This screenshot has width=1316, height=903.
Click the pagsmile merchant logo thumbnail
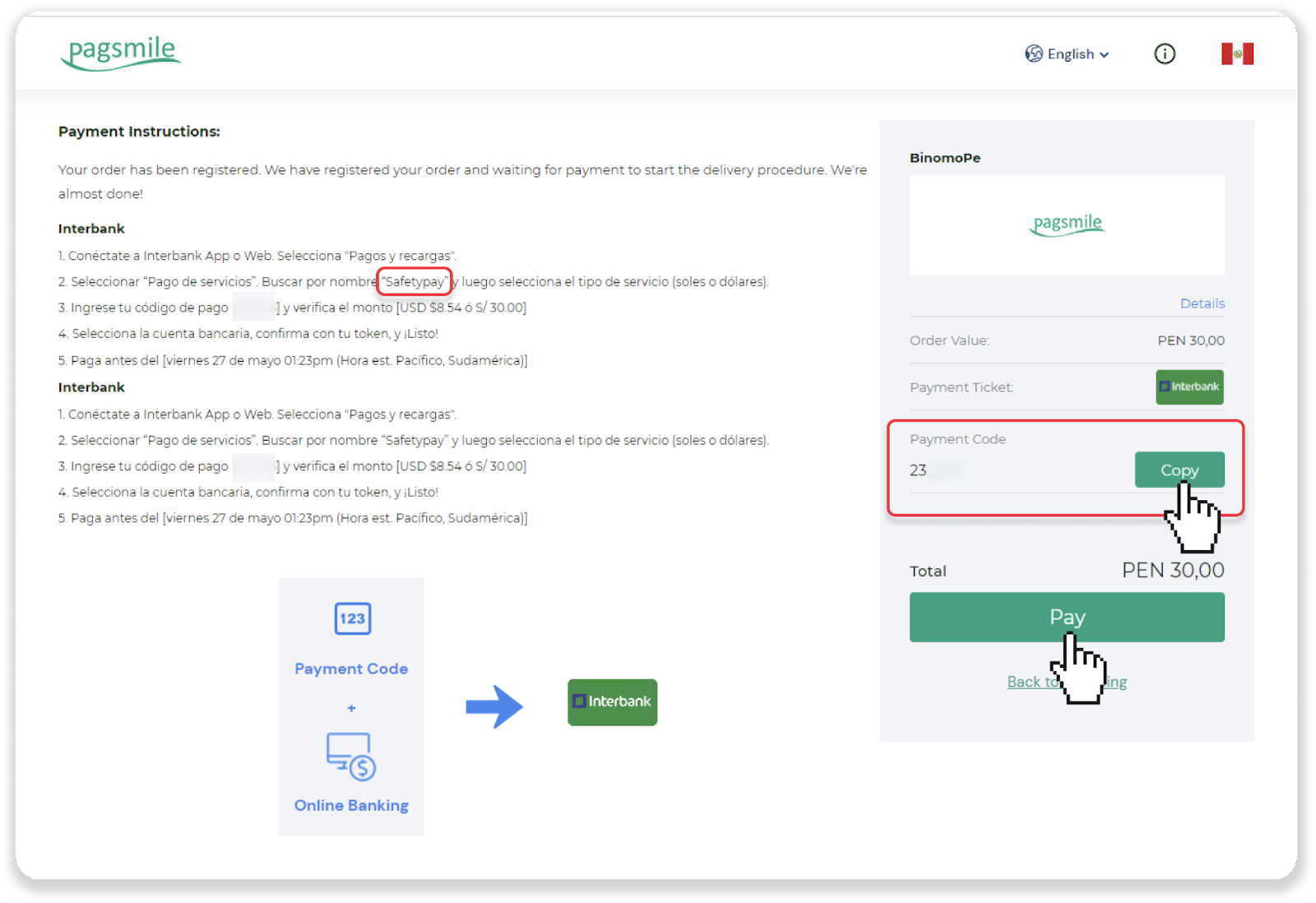coord(1067,225)
